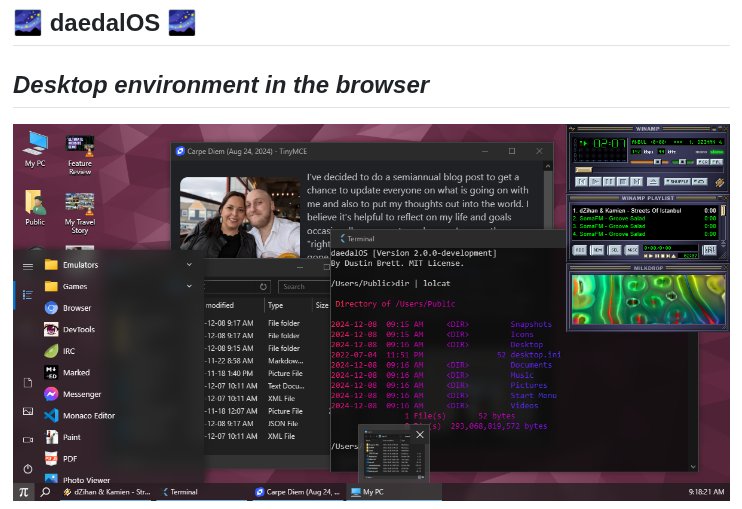Viewport: 742px width, 509px height.
Task: Click the Winamp lightning bolt logo icon
Action: click(719, 183)
